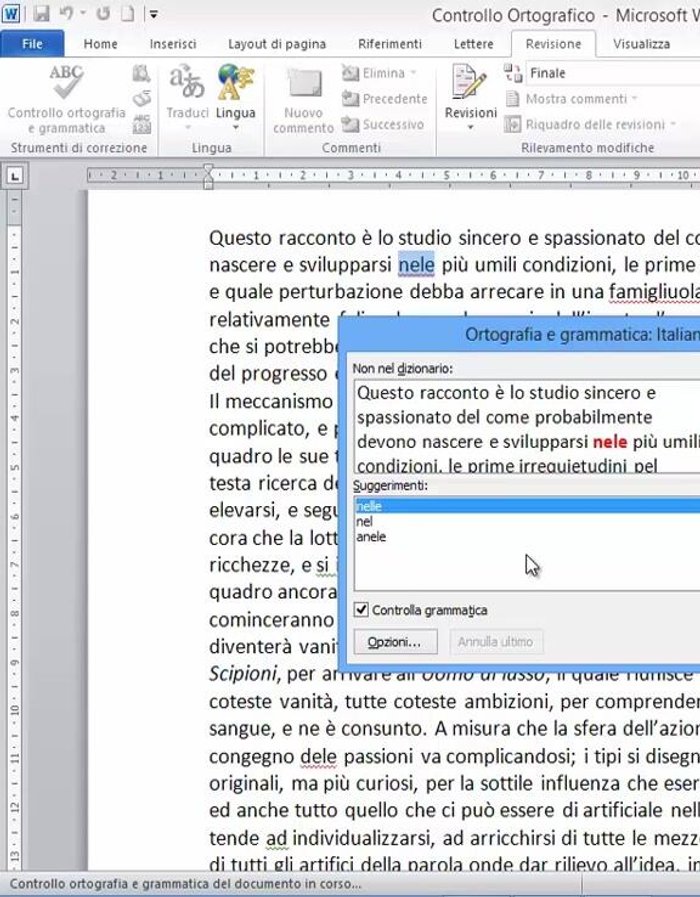Screen dimensions: 700x897
Task: Click the red misspelled word 'nele' in dialog
Action: (610, 442)
